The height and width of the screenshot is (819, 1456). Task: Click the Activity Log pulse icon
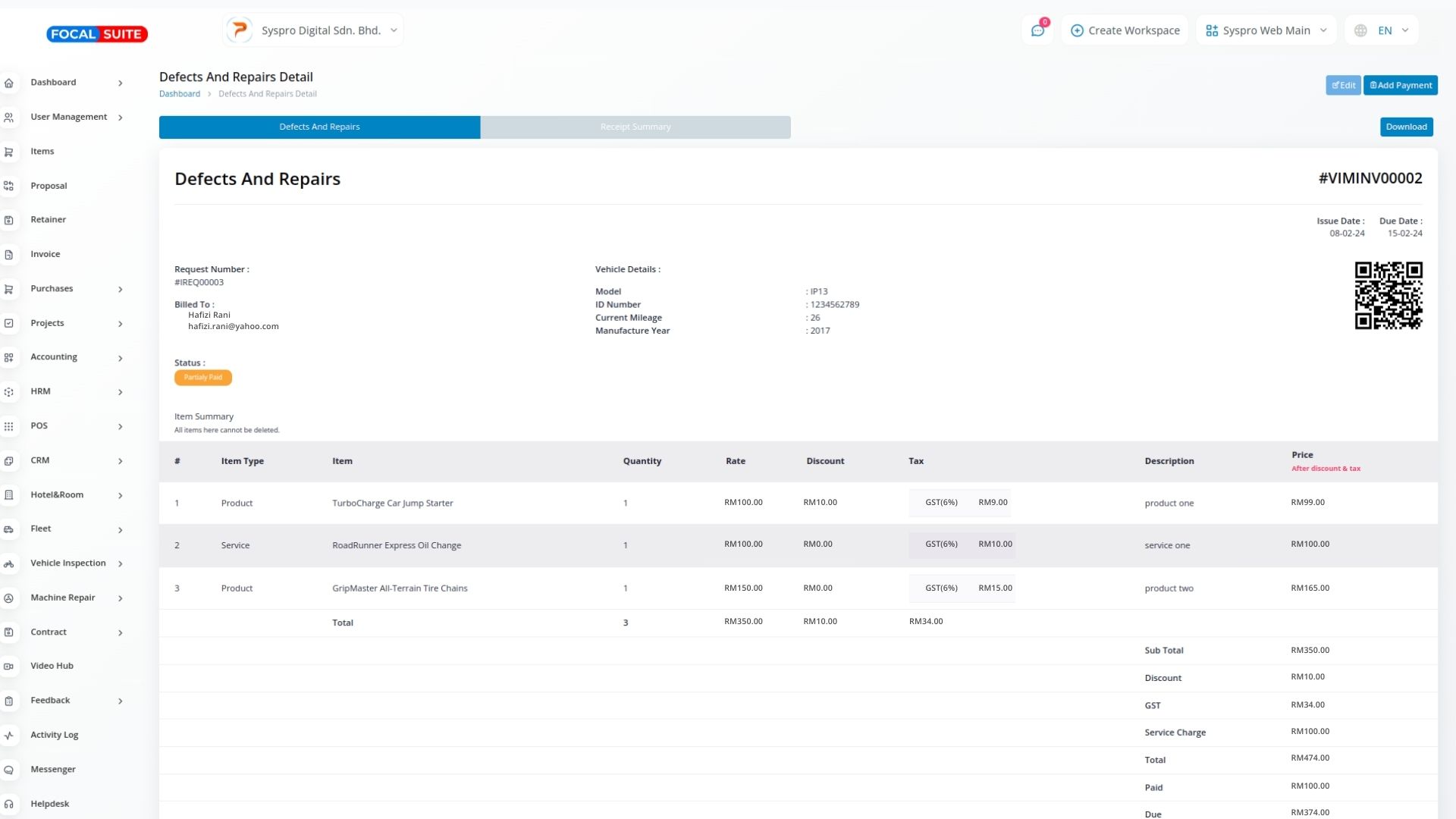pos(9,735)
